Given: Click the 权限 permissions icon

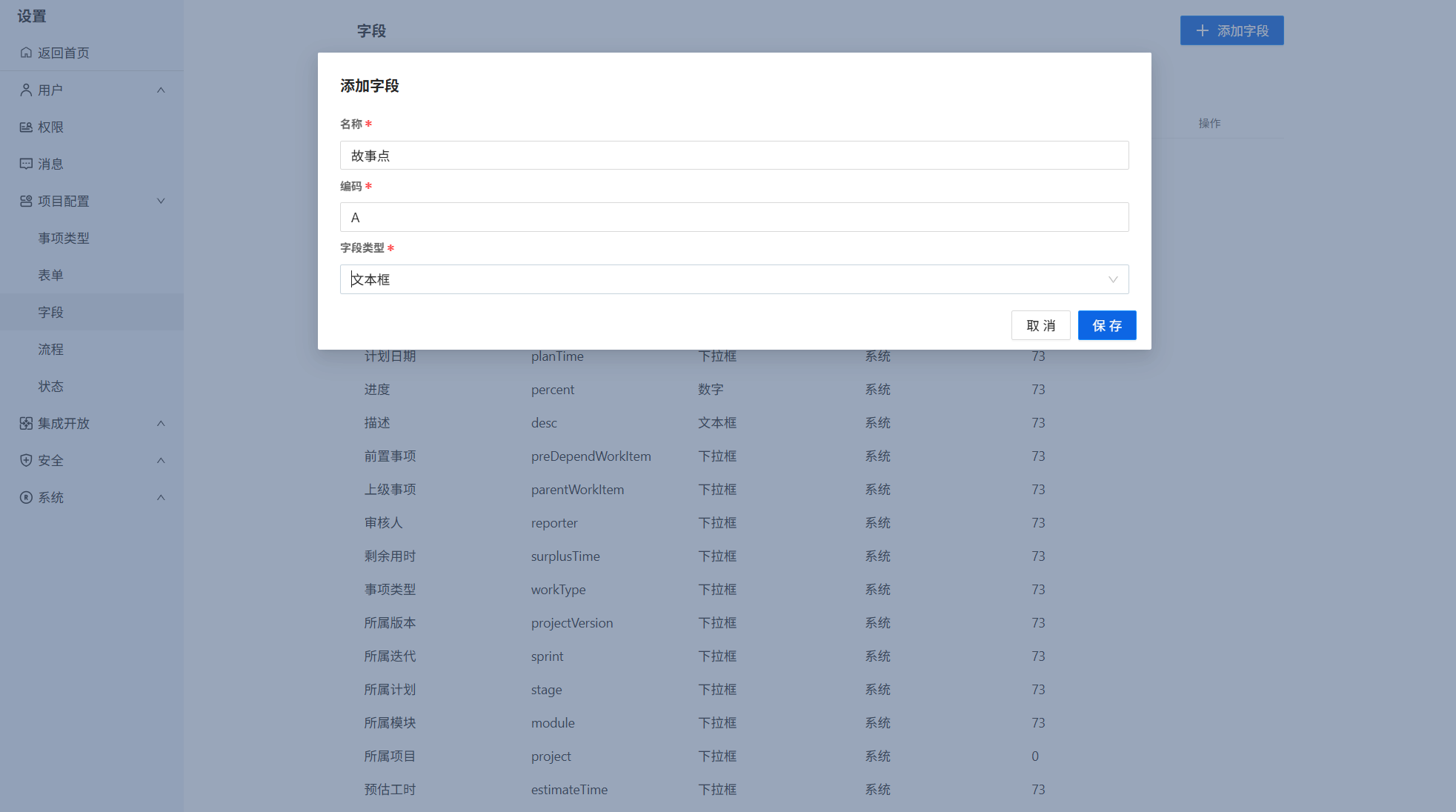Looking at the screenshot, I should click(x=26, y=127).
